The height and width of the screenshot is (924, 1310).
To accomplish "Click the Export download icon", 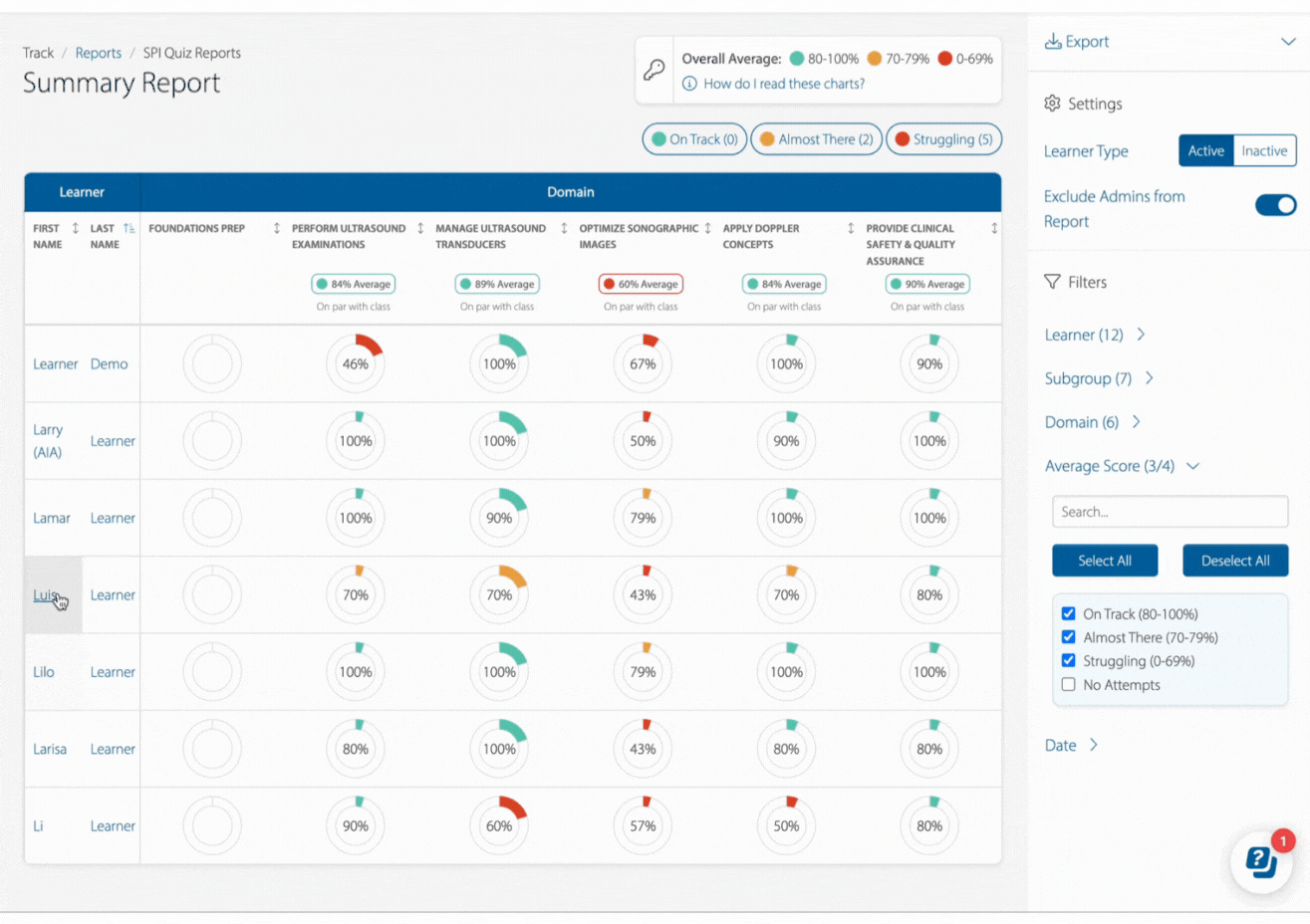I will (x=1052, y=42).
